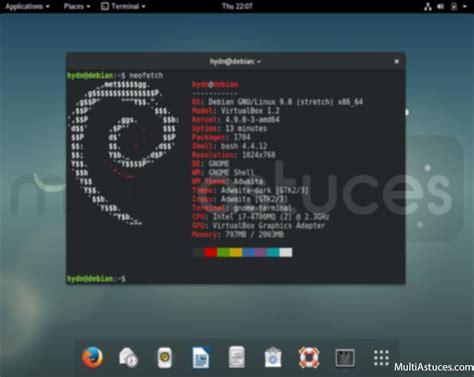Select the Terminal icon in the dock

coord(345,358)
